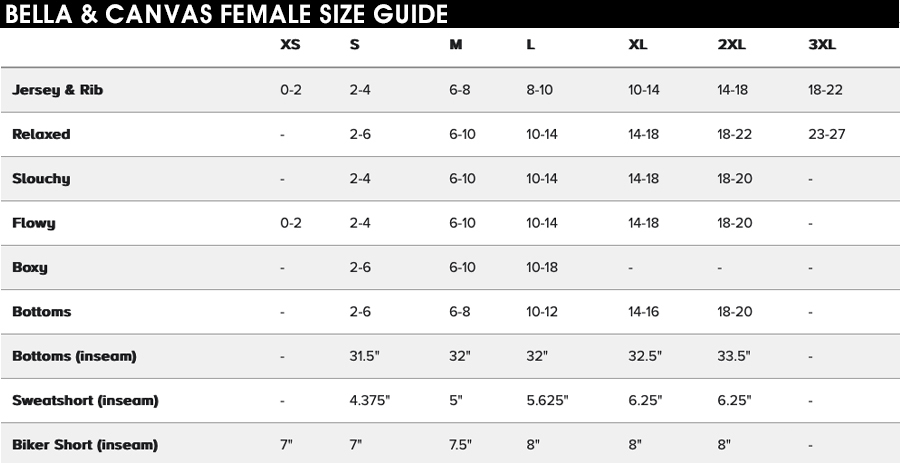Select the Bottoms (inseam) row label
The image size is (900, 463).
click(74, 356)
